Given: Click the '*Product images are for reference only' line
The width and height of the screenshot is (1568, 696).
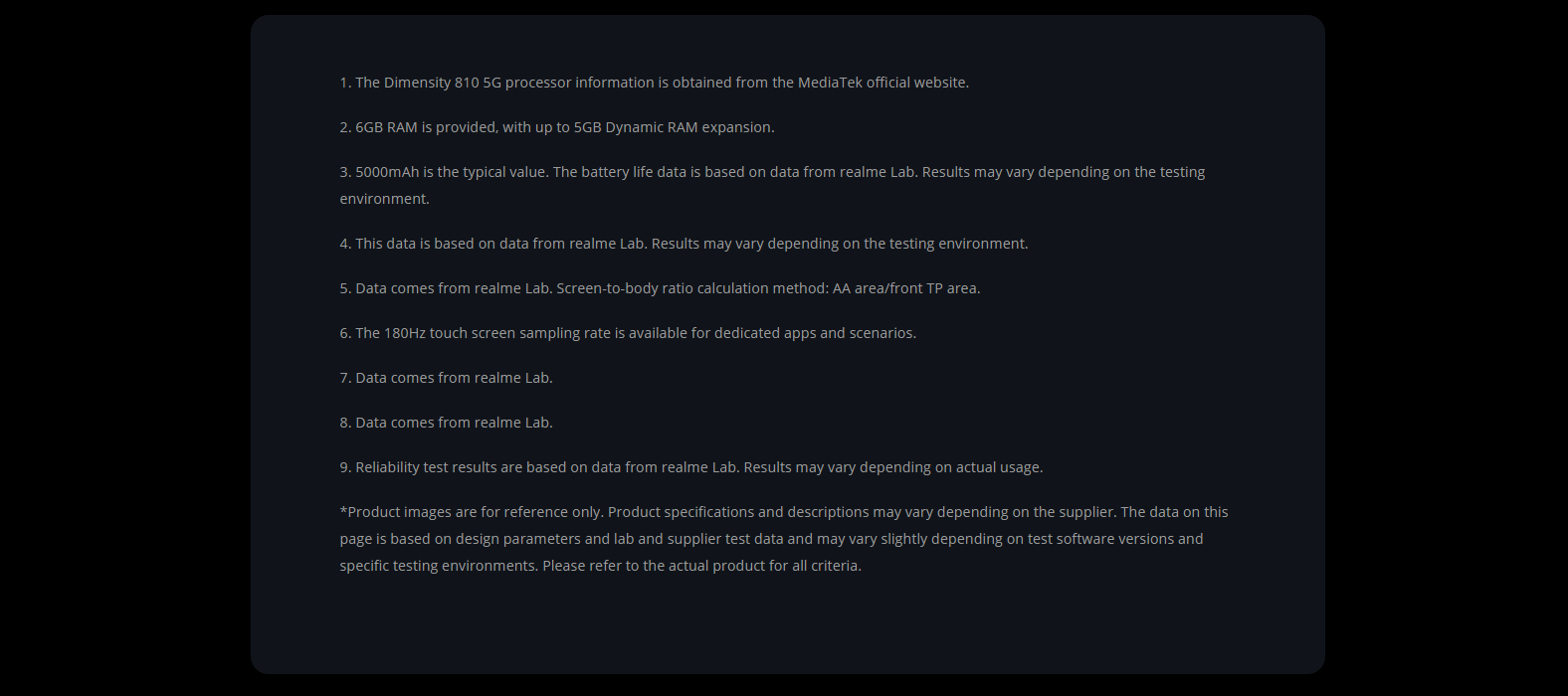Looking at the screenshot, I should tap(784, 512).
